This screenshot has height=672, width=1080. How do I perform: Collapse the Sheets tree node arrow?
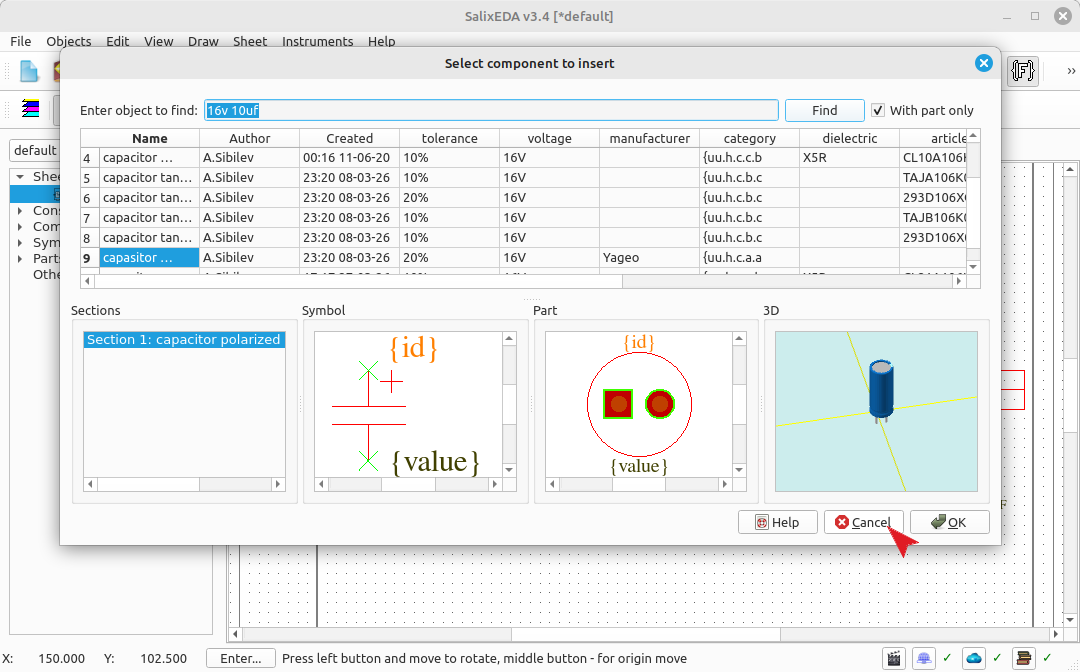(20, 177)
